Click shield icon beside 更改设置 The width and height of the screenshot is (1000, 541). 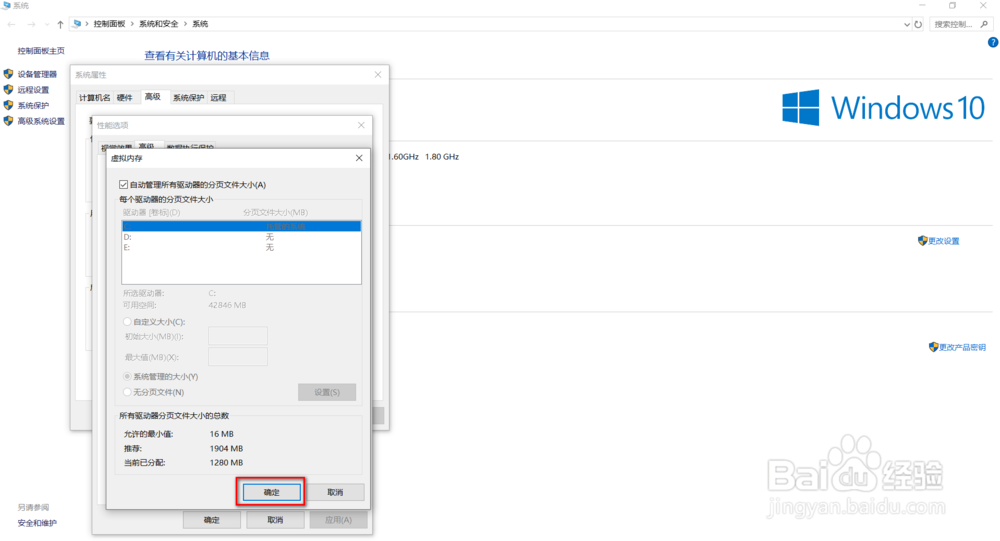(x=922, y=241)
